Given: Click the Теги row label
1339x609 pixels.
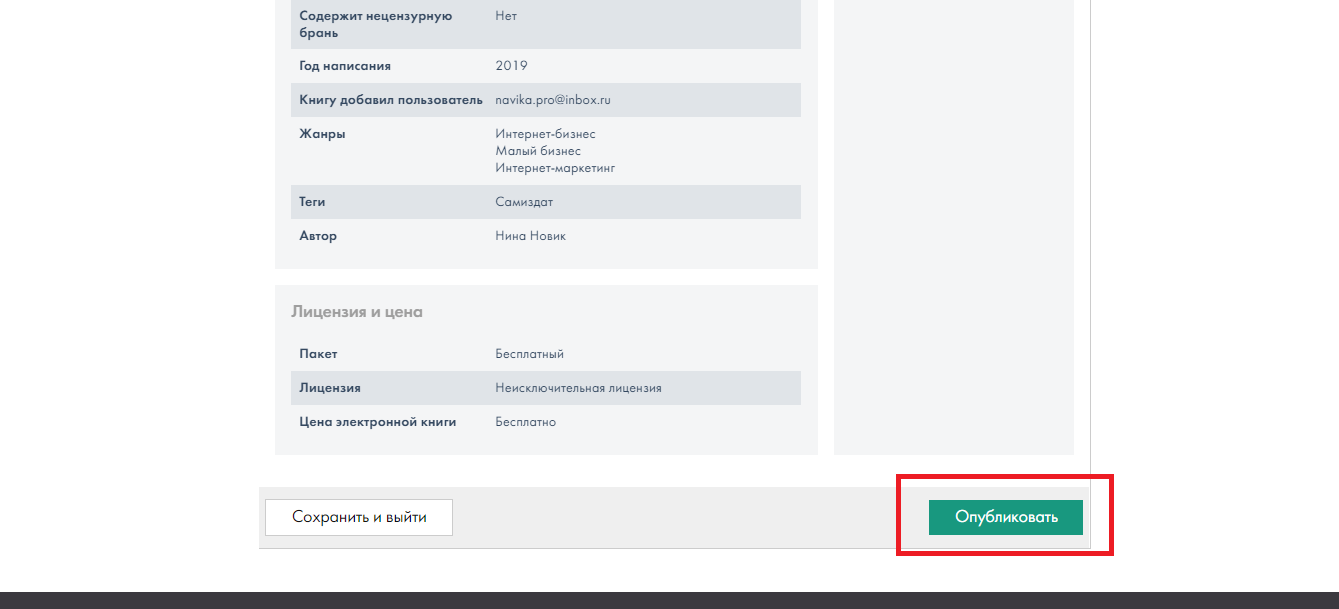Looking at the screenshot, I should 312,202.
